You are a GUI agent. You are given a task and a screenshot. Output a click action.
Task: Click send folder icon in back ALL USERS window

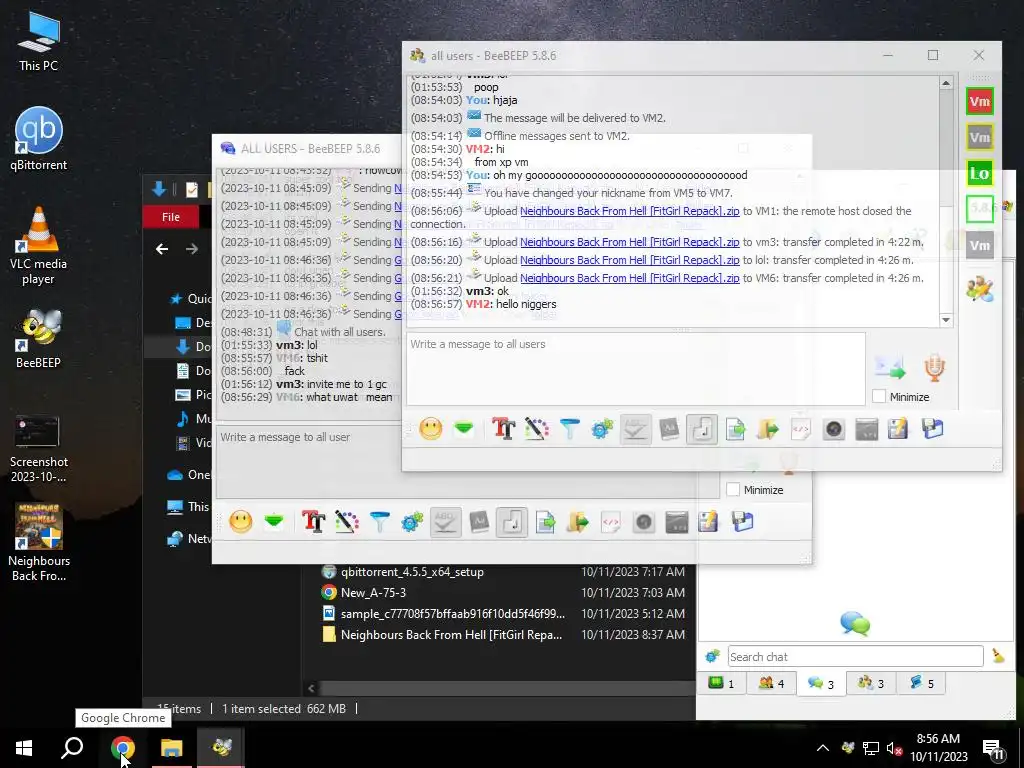pyautogui.click(x=578, y=522)
